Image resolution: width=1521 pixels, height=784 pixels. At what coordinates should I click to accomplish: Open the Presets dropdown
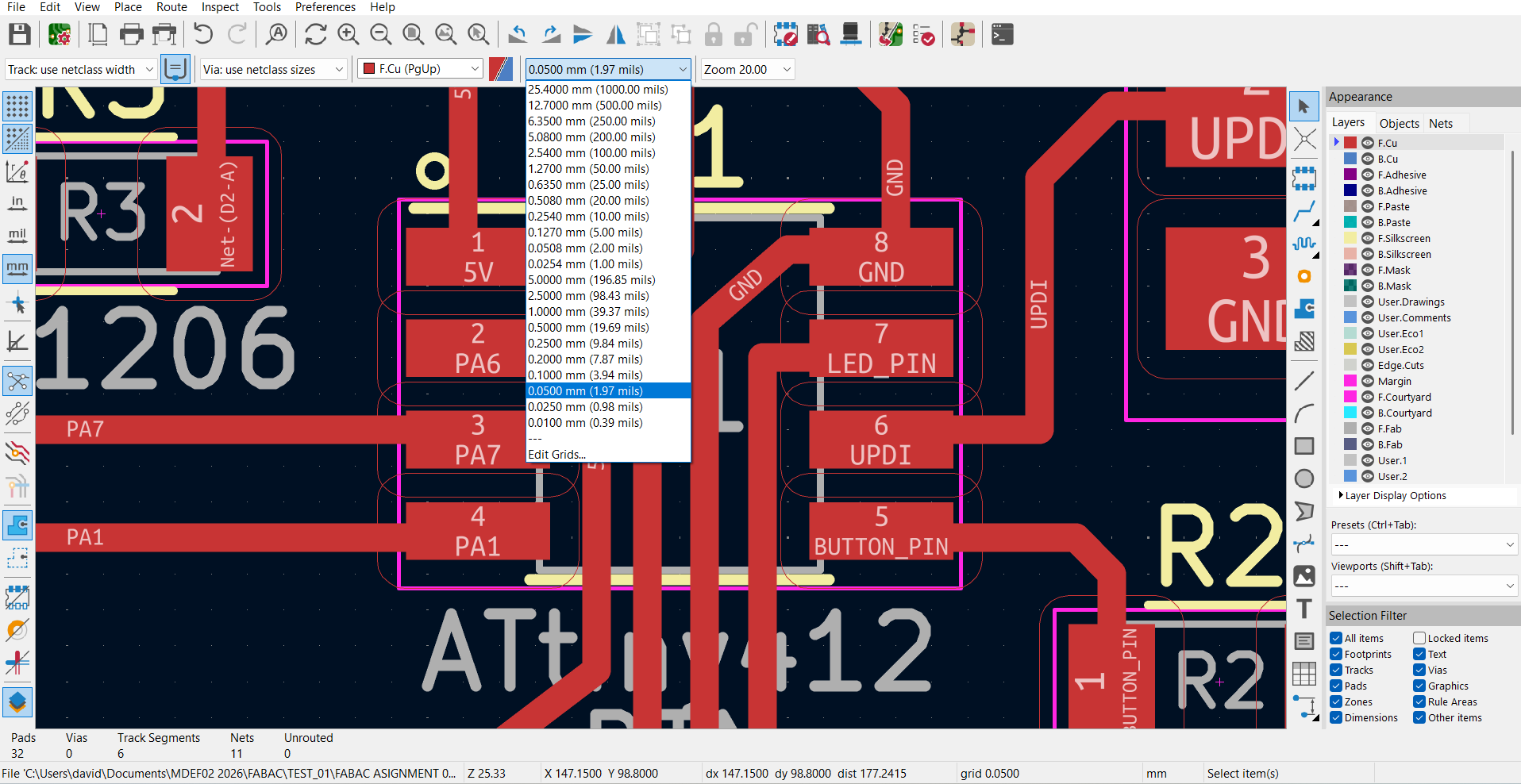(x=1424, y=544)
